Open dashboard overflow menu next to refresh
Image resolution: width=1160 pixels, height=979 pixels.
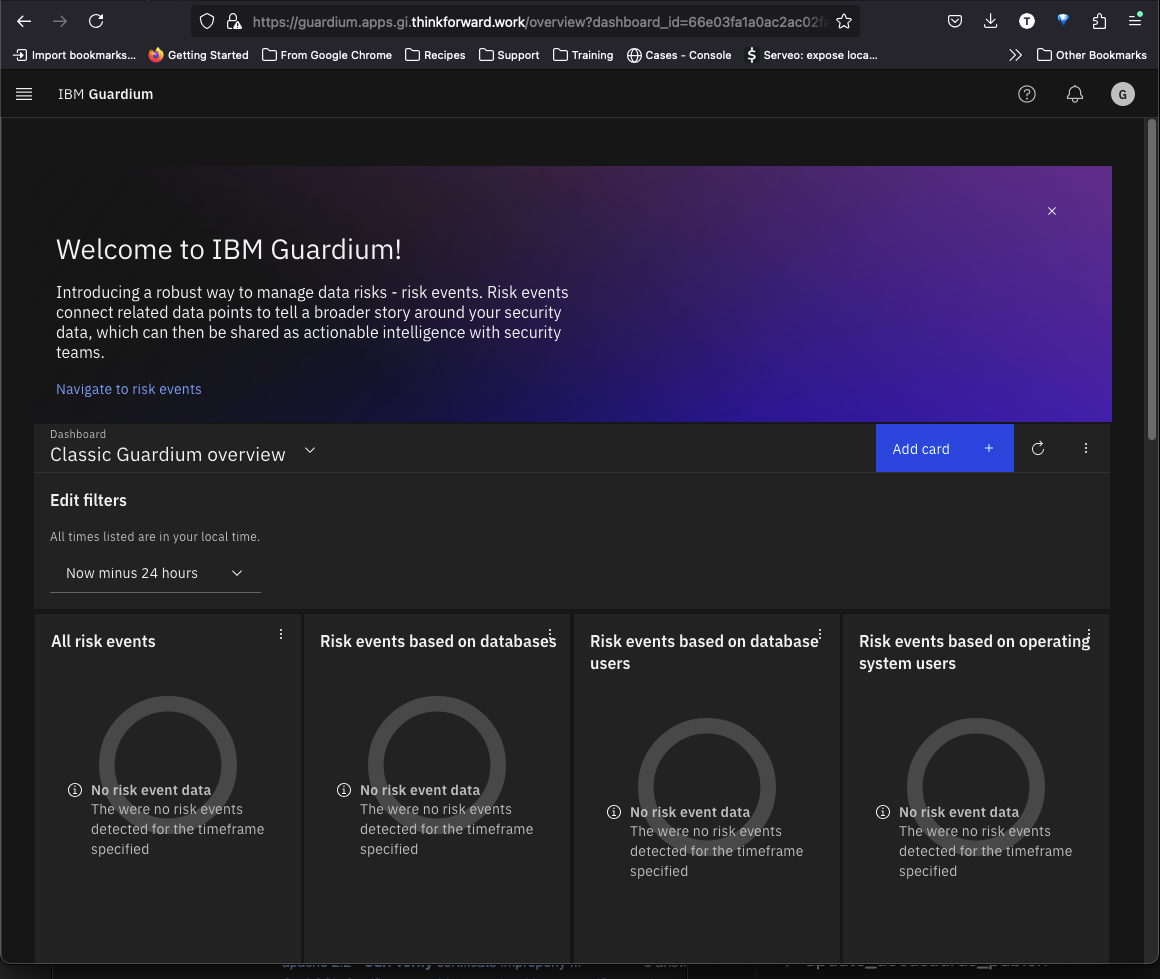1086,449
